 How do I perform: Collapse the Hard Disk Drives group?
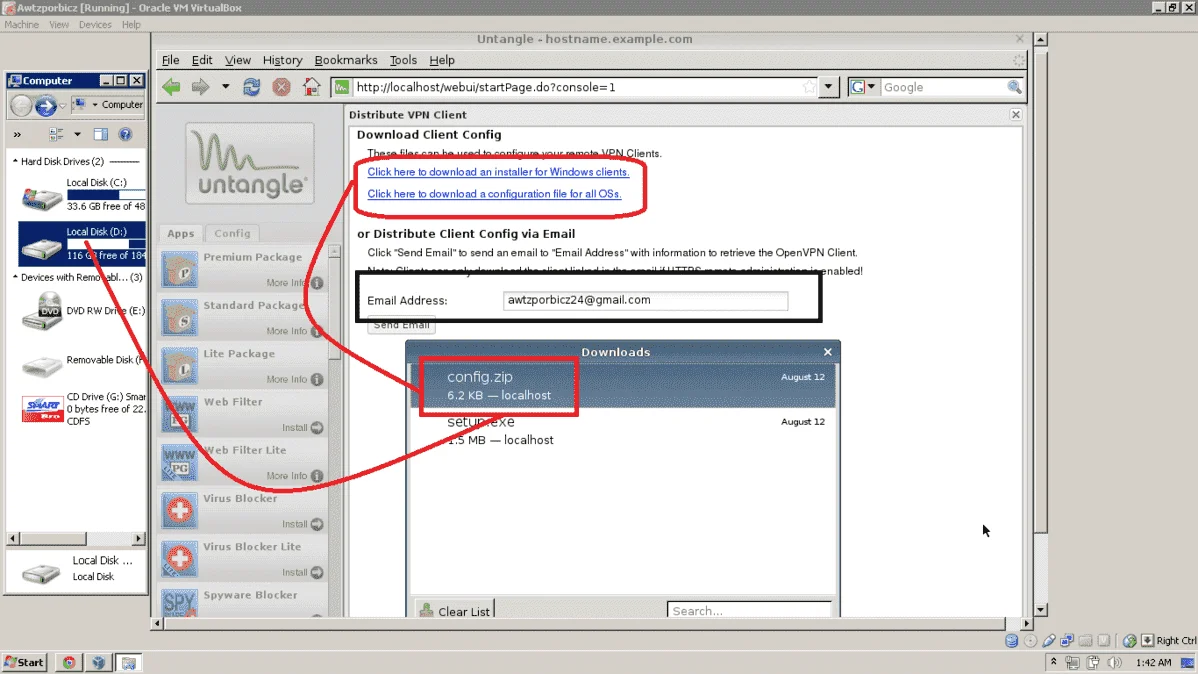click(15, 161)
